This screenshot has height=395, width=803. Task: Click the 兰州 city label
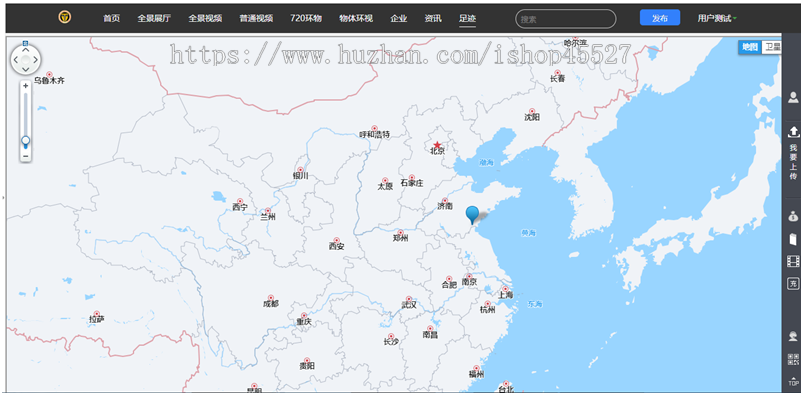pos(268,217)
